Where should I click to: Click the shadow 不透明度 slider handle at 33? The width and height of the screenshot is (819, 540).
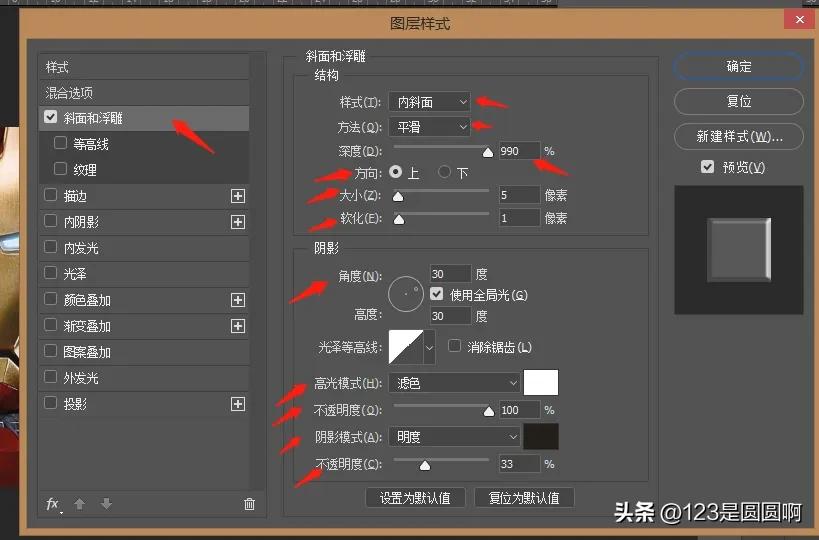point(425,465)
